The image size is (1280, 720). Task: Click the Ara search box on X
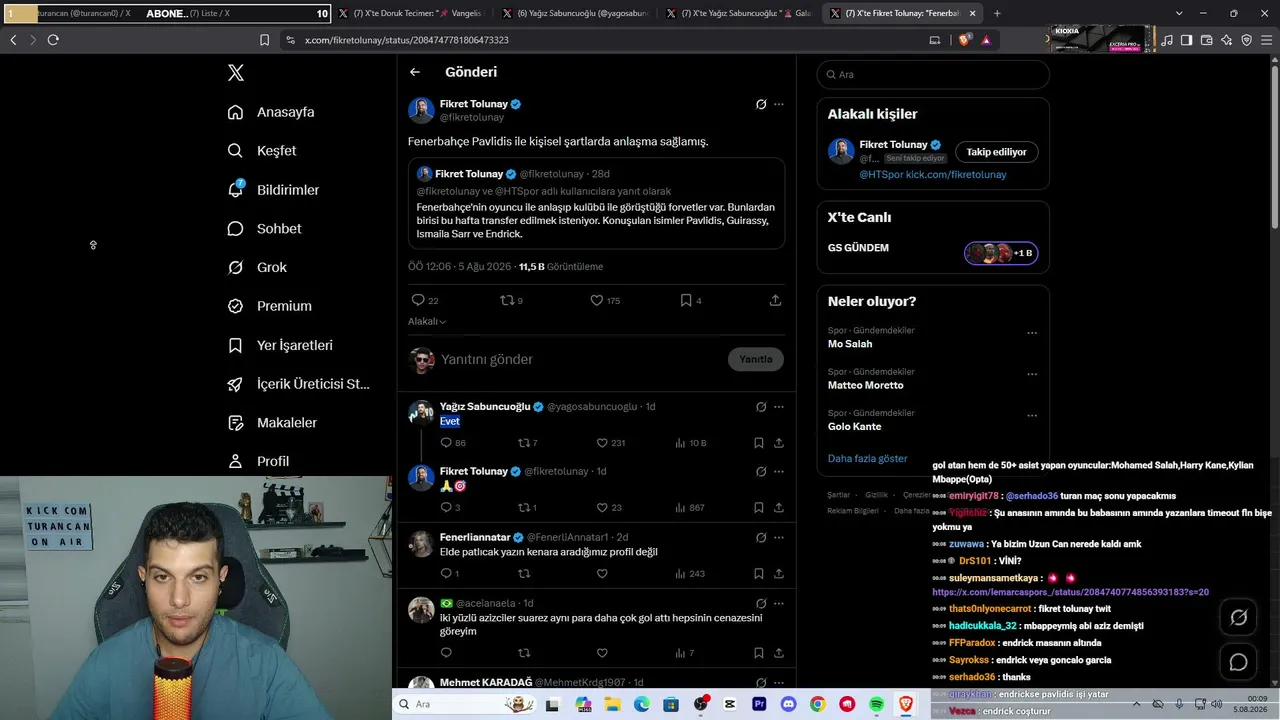pyautogui.click(x=933, y=74)
